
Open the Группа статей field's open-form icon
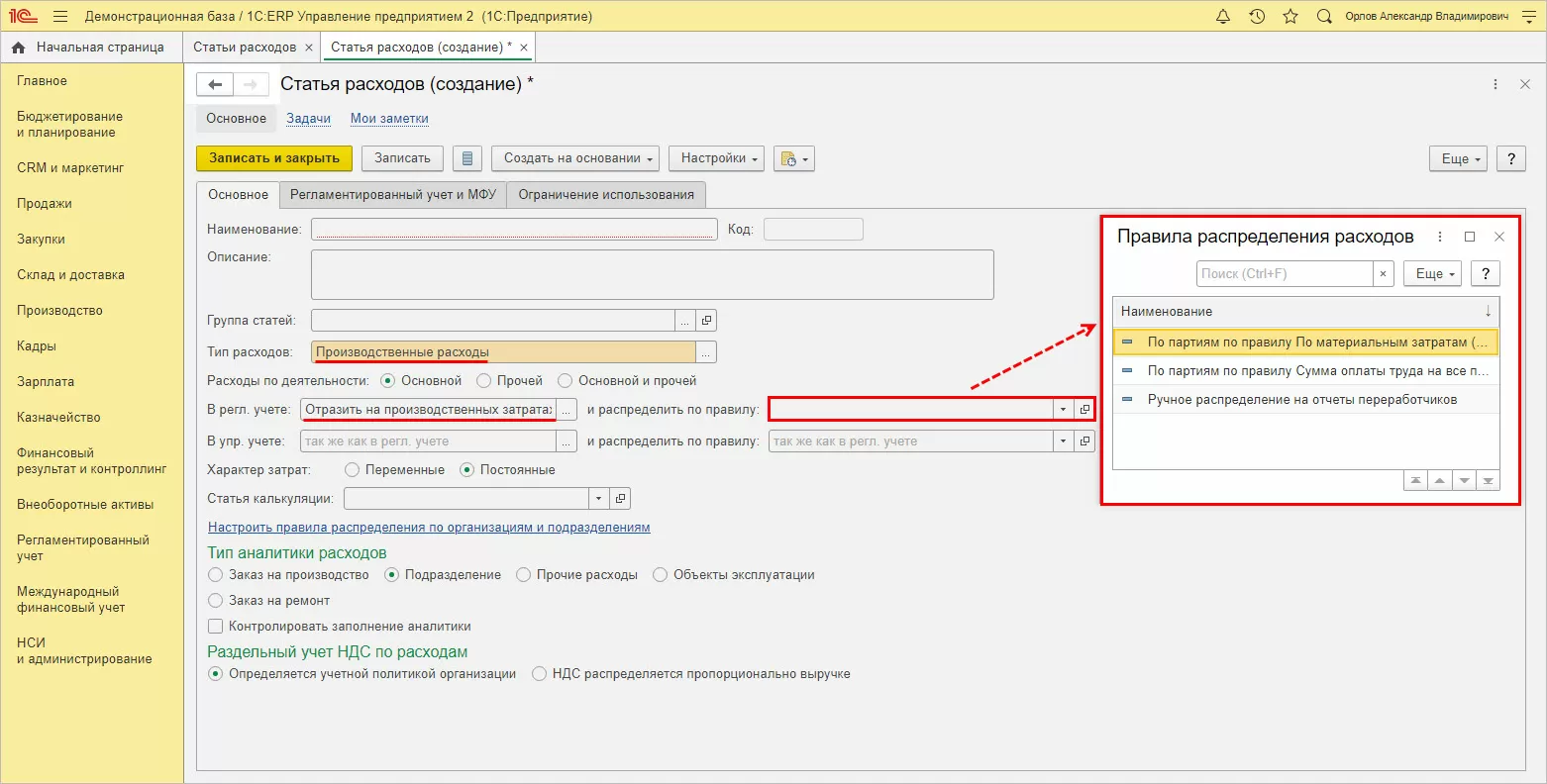click(706, 321)
